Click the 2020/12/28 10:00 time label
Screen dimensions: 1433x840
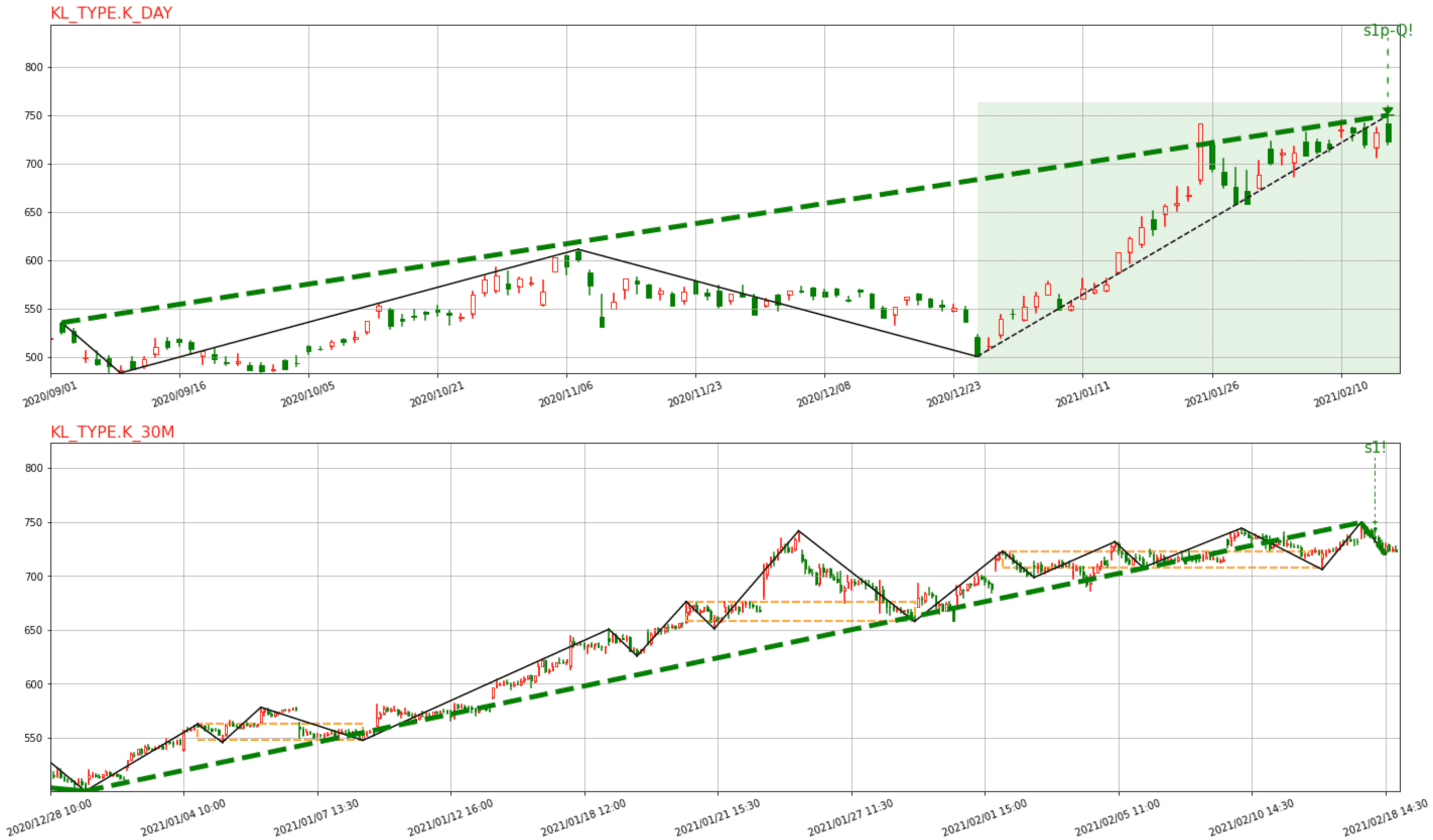coord(50,817)
